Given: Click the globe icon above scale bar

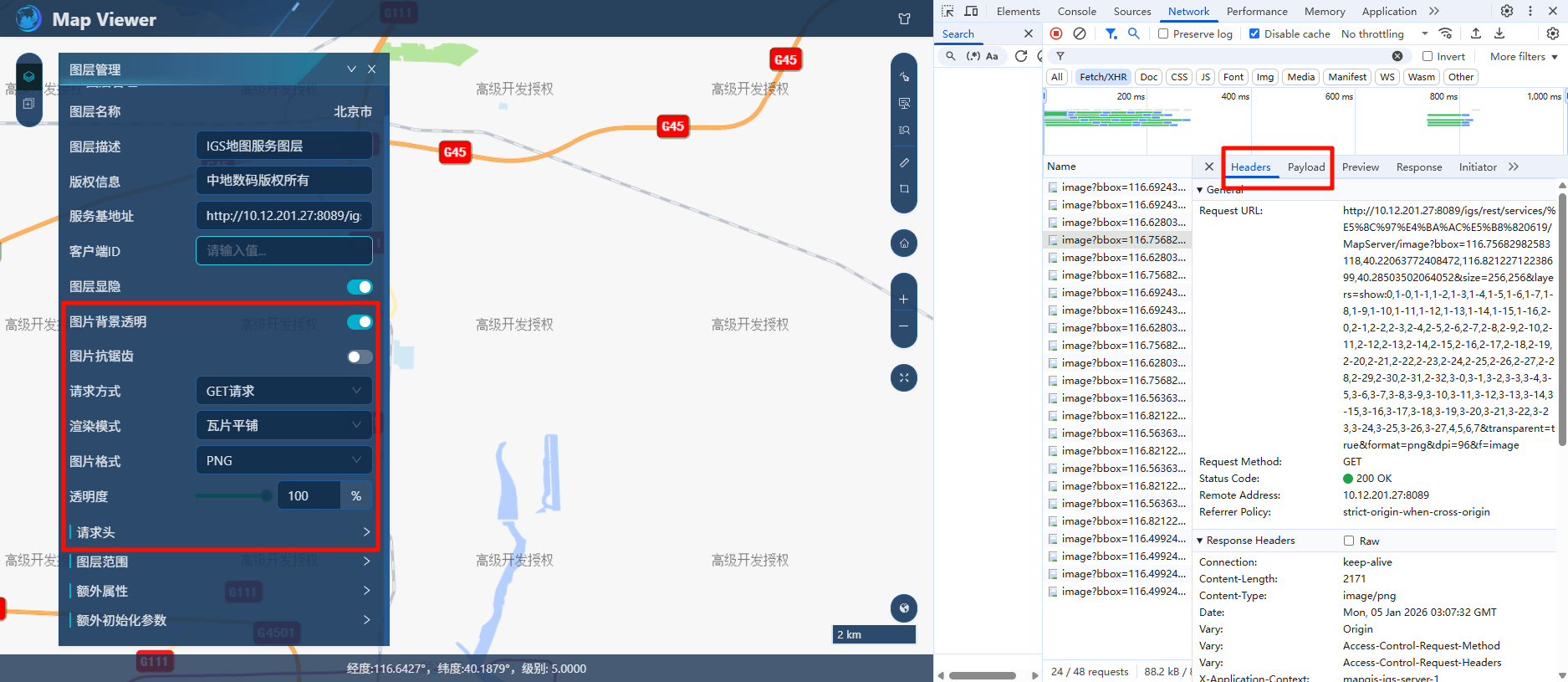Looking at the screenshot, I should click(904, 608).
